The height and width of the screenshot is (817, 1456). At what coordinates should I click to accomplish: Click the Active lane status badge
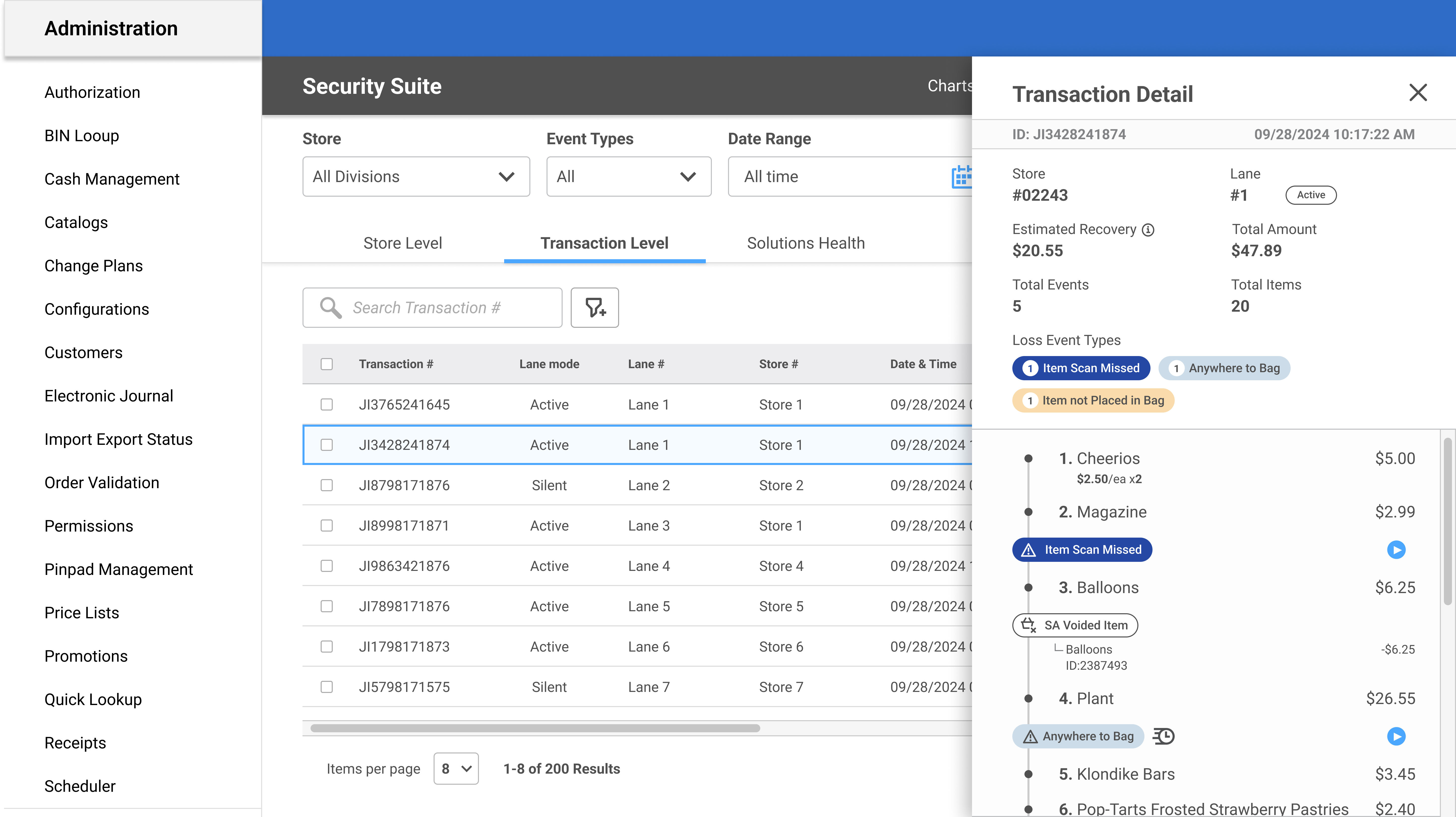tap(1311, 195)
